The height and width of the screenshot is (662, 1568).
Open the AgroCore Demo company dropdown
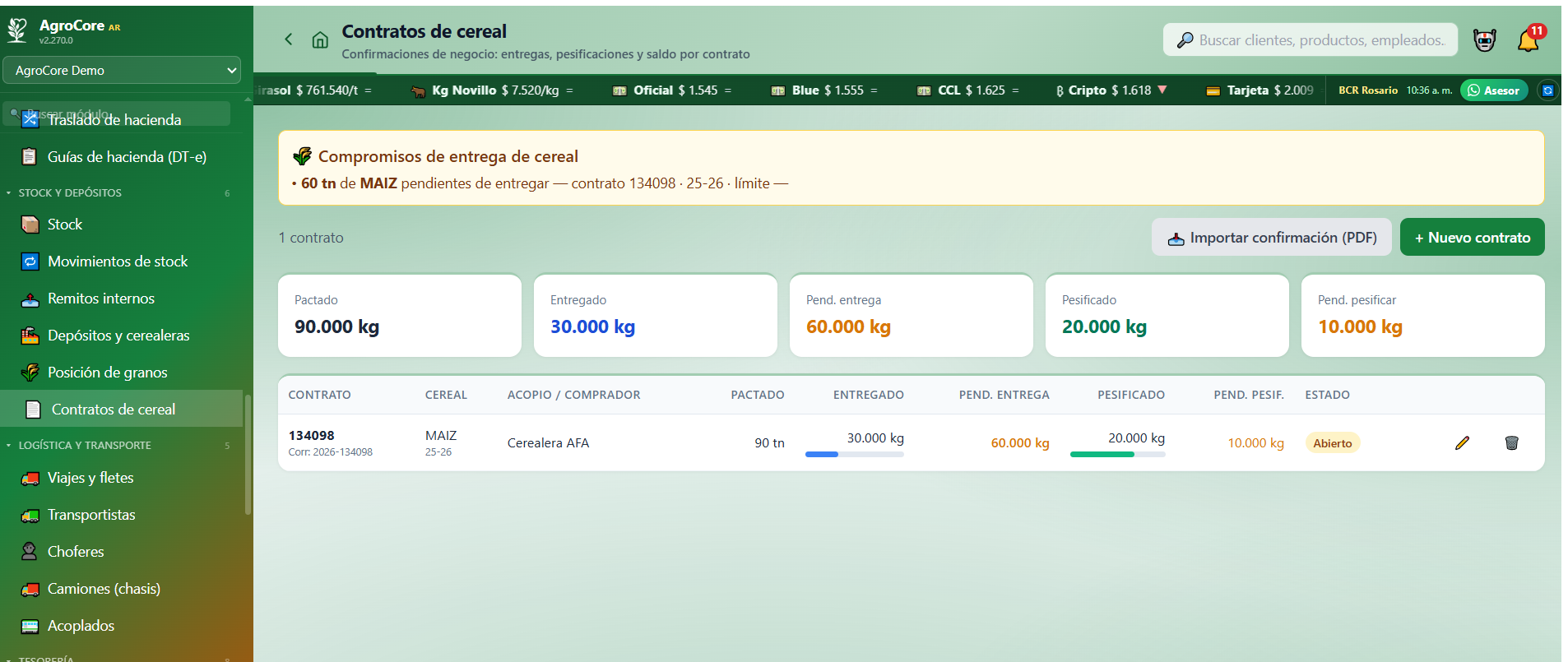pos(122,71)
